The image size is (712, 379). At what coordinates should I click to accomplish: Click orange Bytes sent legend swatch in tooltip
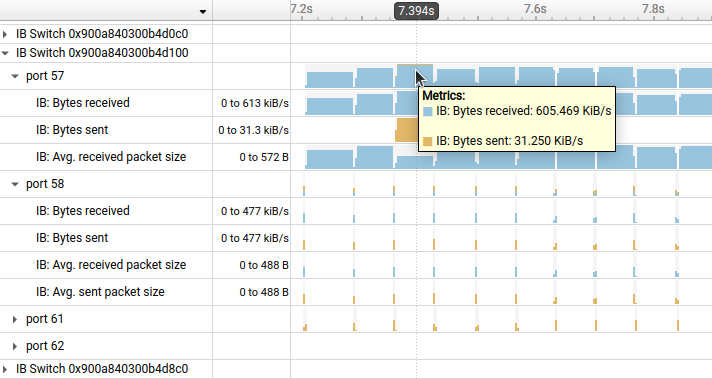tap(427, 142)
